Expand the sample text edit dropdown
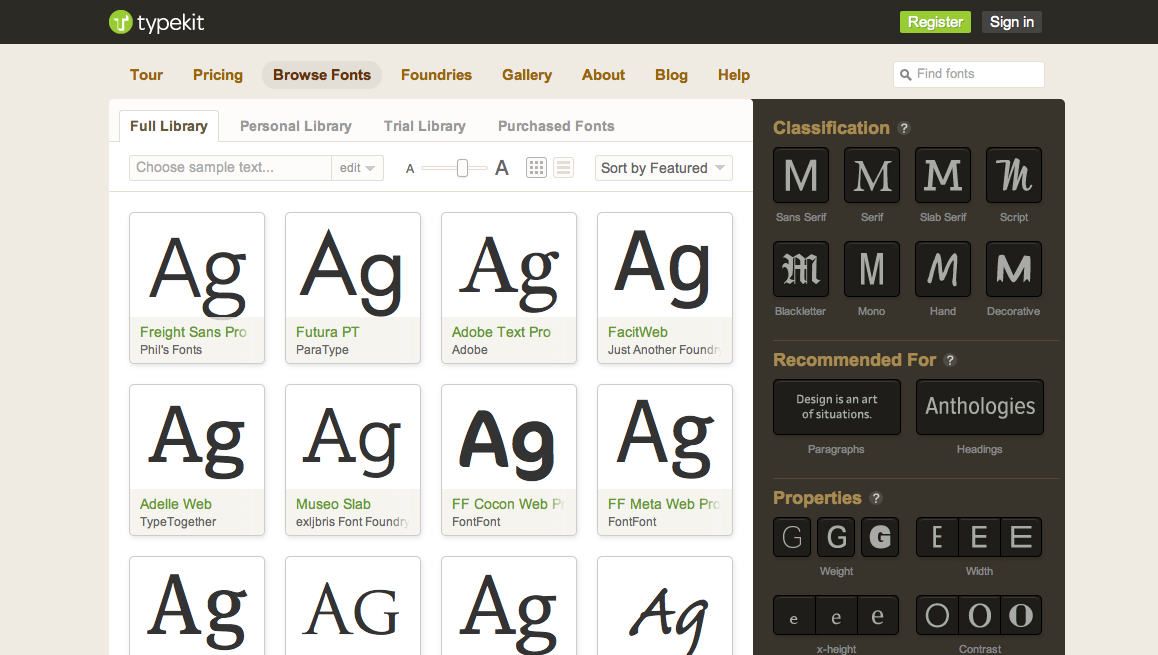Screen dimensions: 1158x655 357,167
